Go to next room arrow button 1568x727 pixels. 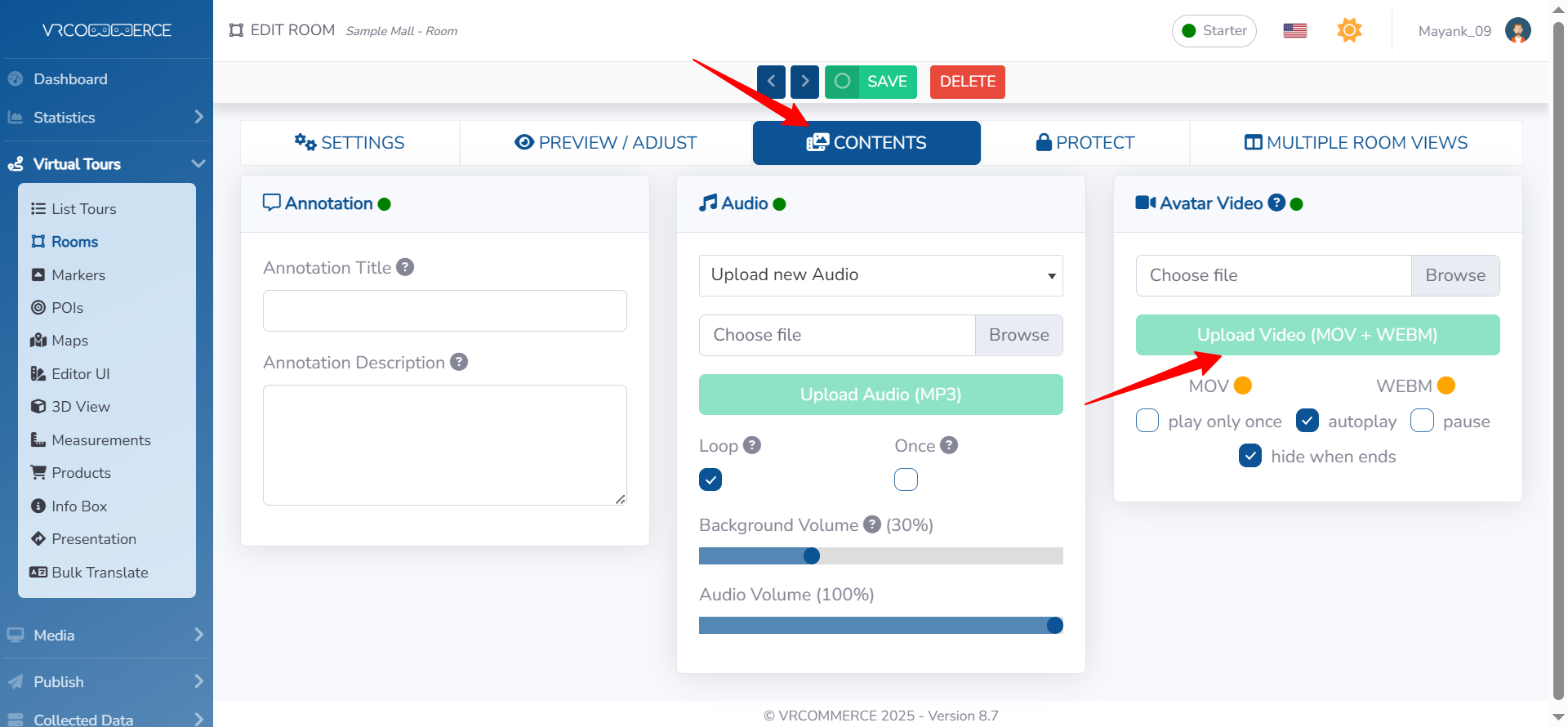[804, 82]
